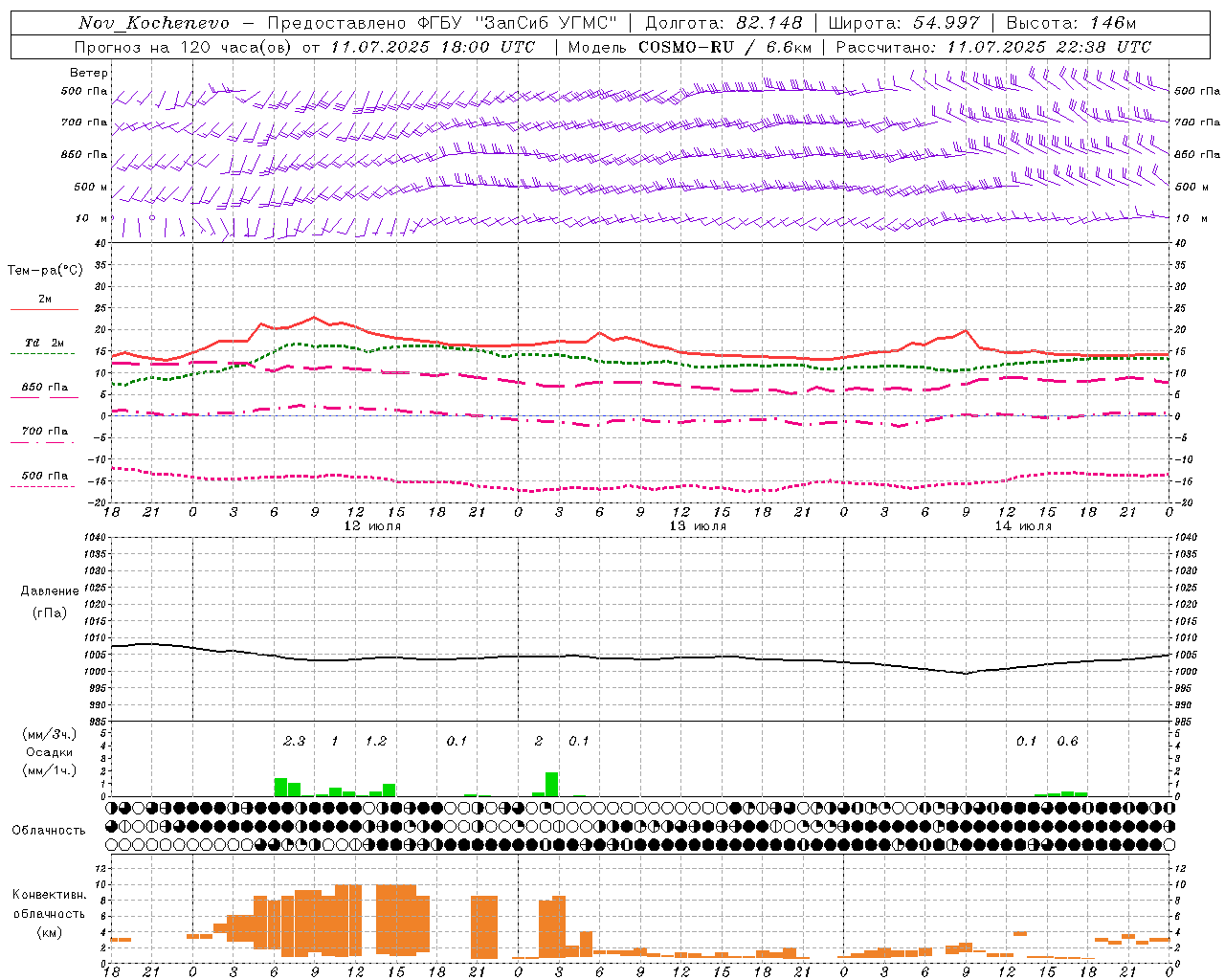
Task: Click the date label 12 июля
Action: point(372,526)
